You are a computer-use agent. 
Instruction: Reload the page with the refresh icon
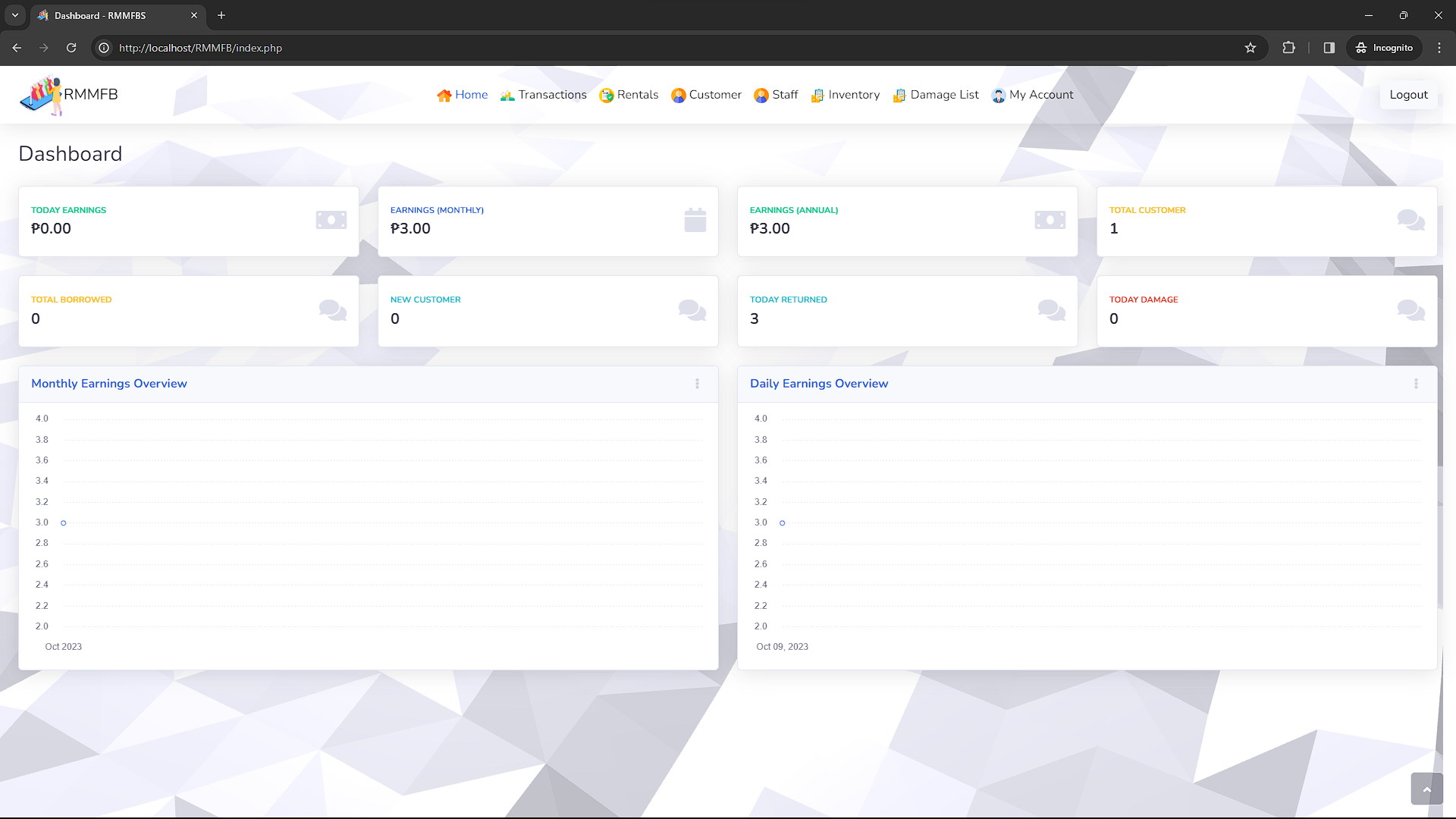pos(71,48)
